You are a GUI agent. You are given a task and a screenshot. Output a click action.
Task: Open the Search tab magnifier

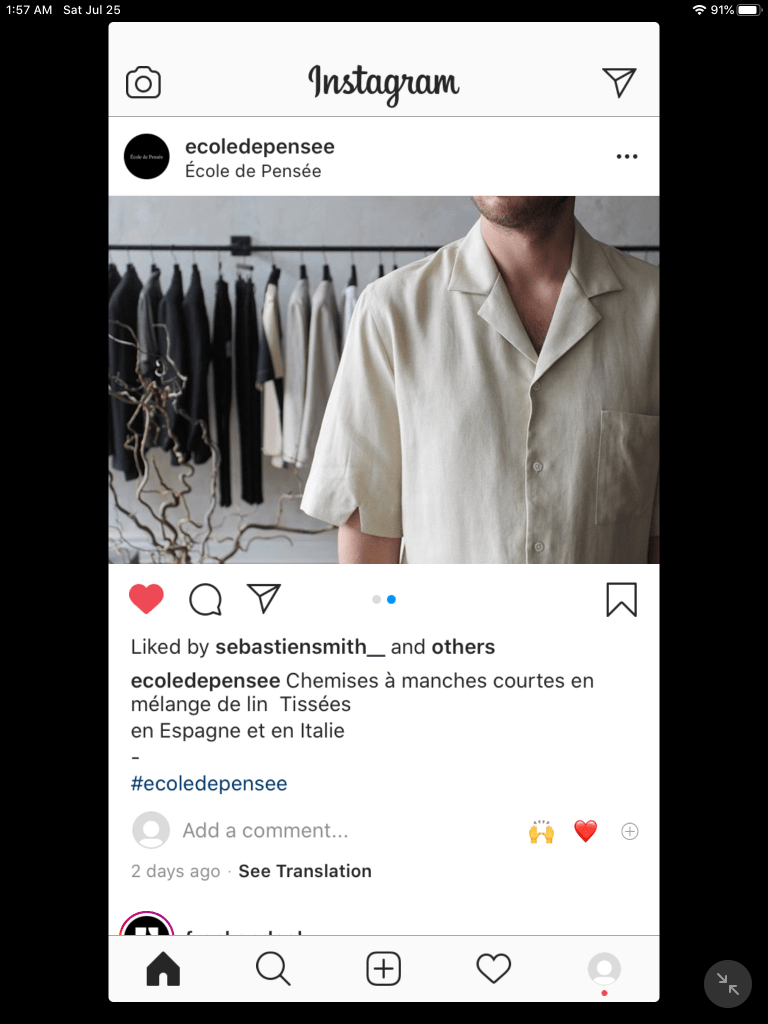[x=273, y=968]
